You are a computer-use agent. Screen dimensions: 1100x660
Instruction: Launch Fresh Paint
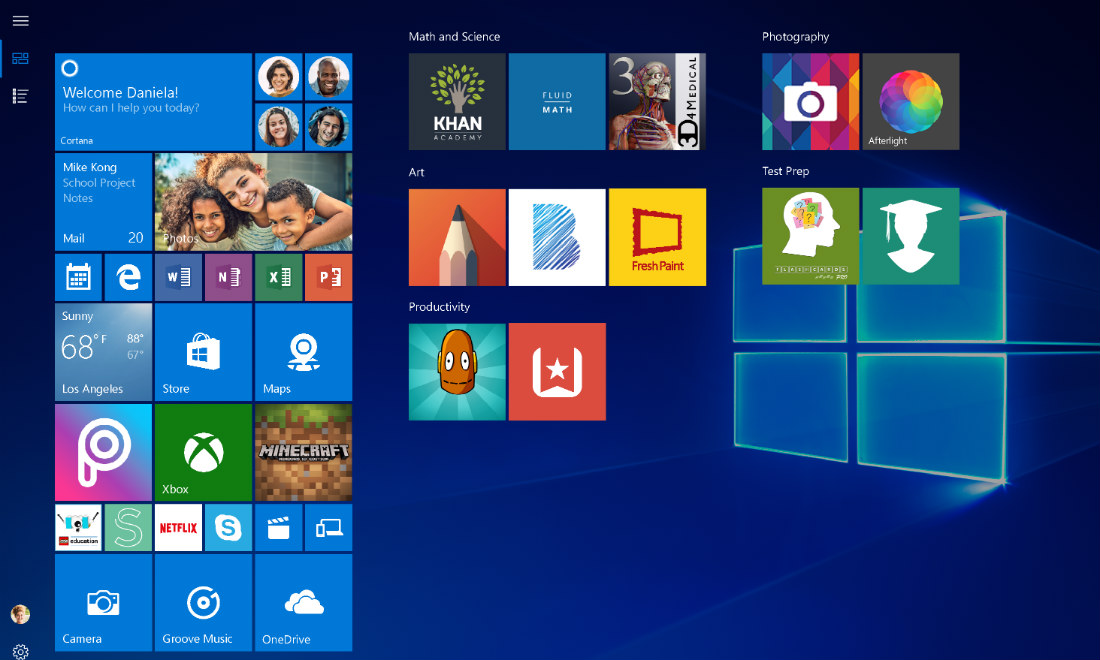tap(657, 237)
